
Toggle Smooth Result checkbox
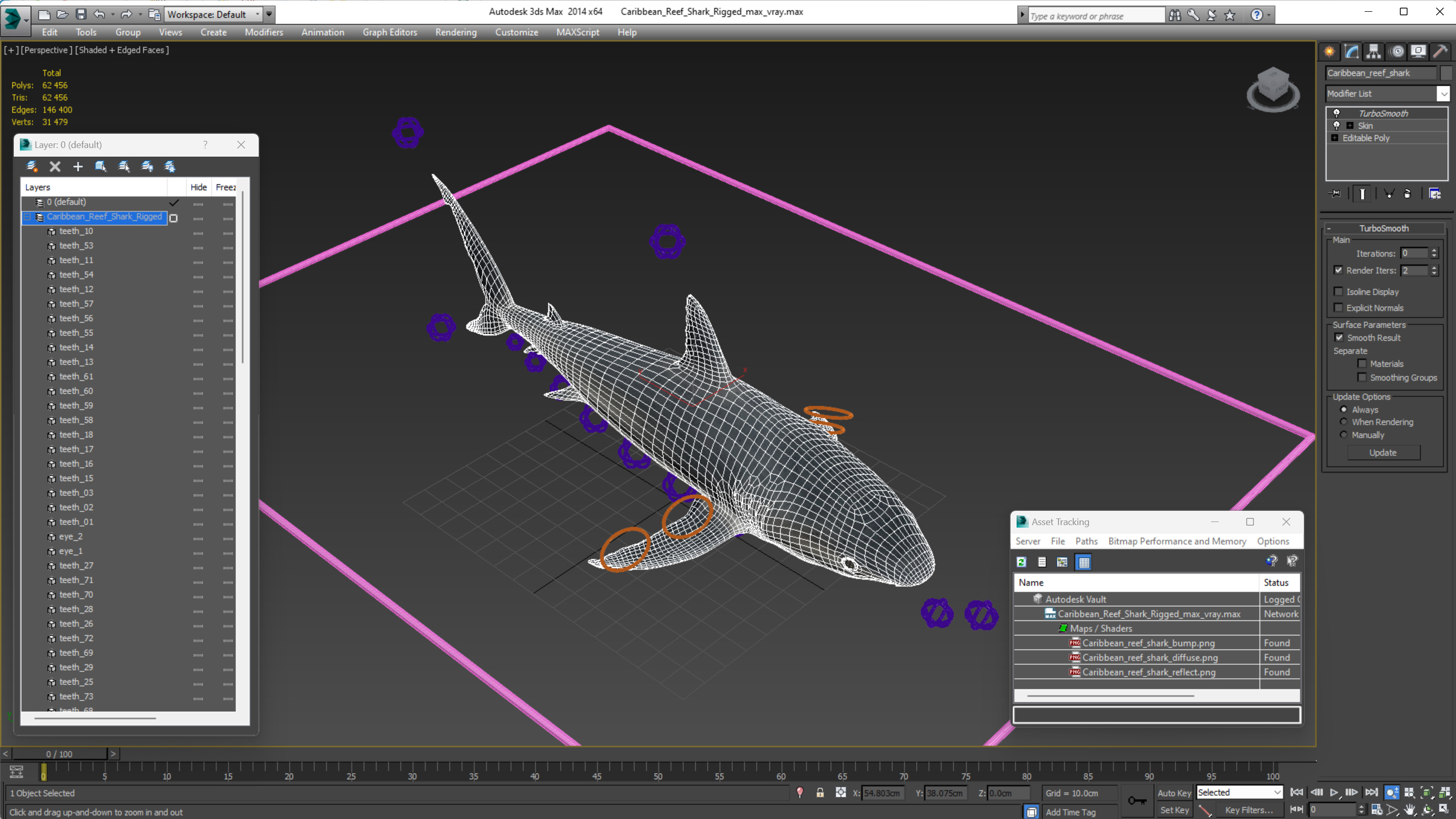[1339, 337]
